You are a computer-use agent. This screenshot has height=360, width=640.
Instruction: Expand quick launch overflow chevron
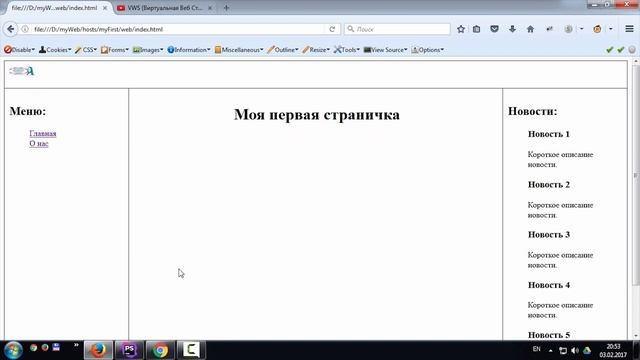(76, 345)
